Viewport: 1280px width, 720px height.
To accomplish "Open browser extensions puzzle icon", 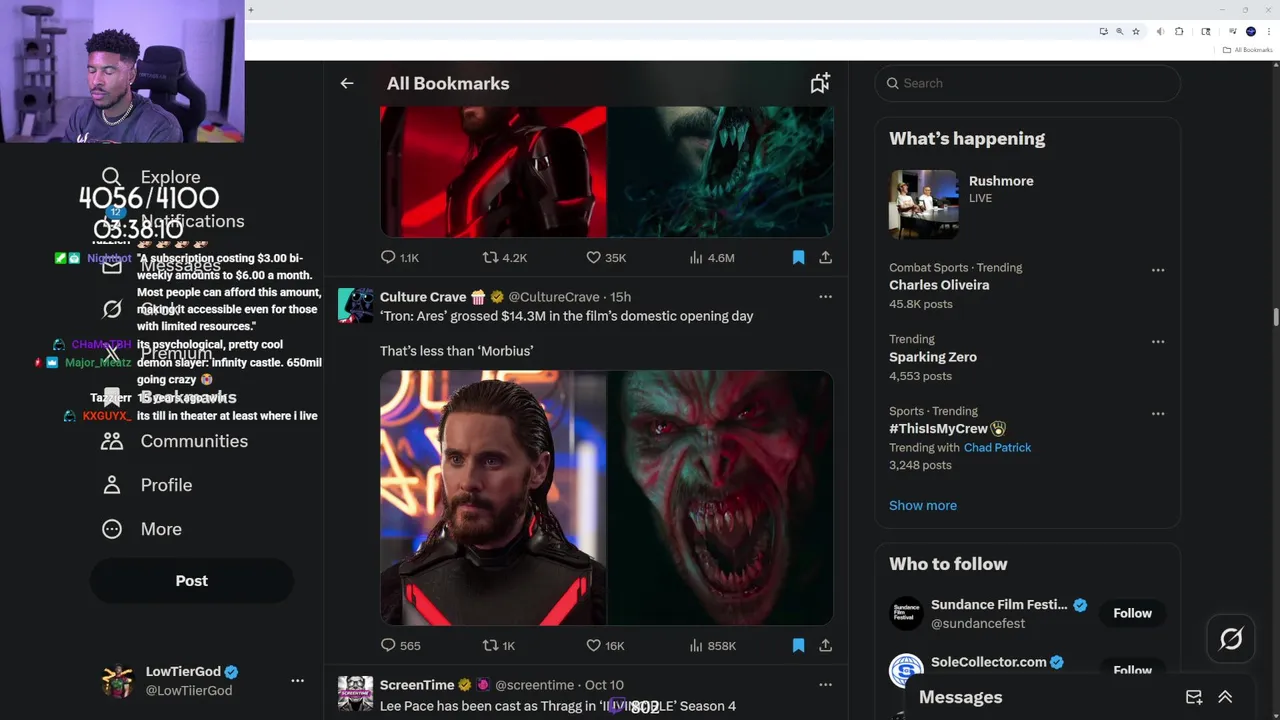I will (x=1179, y=32).
